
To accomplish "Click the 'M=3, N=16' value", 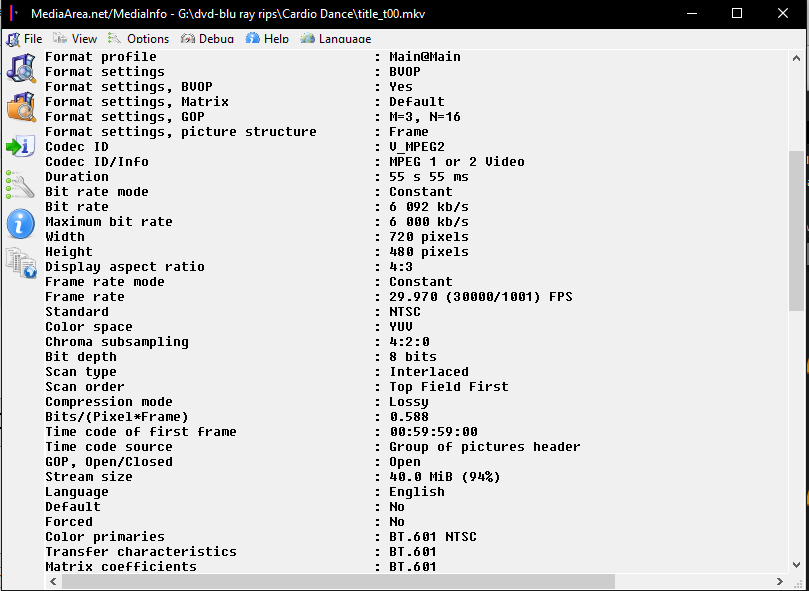I will (425, 117).
